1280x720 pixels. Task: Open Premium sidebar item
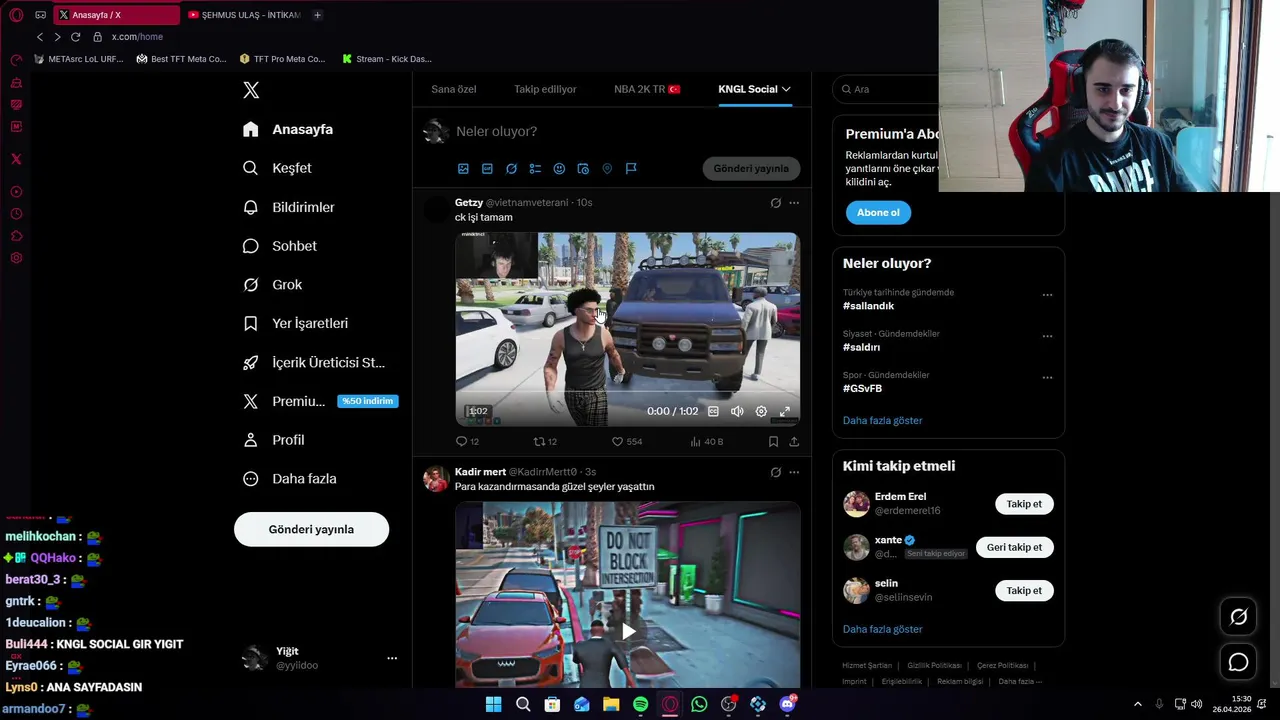(x=320, y=401)
